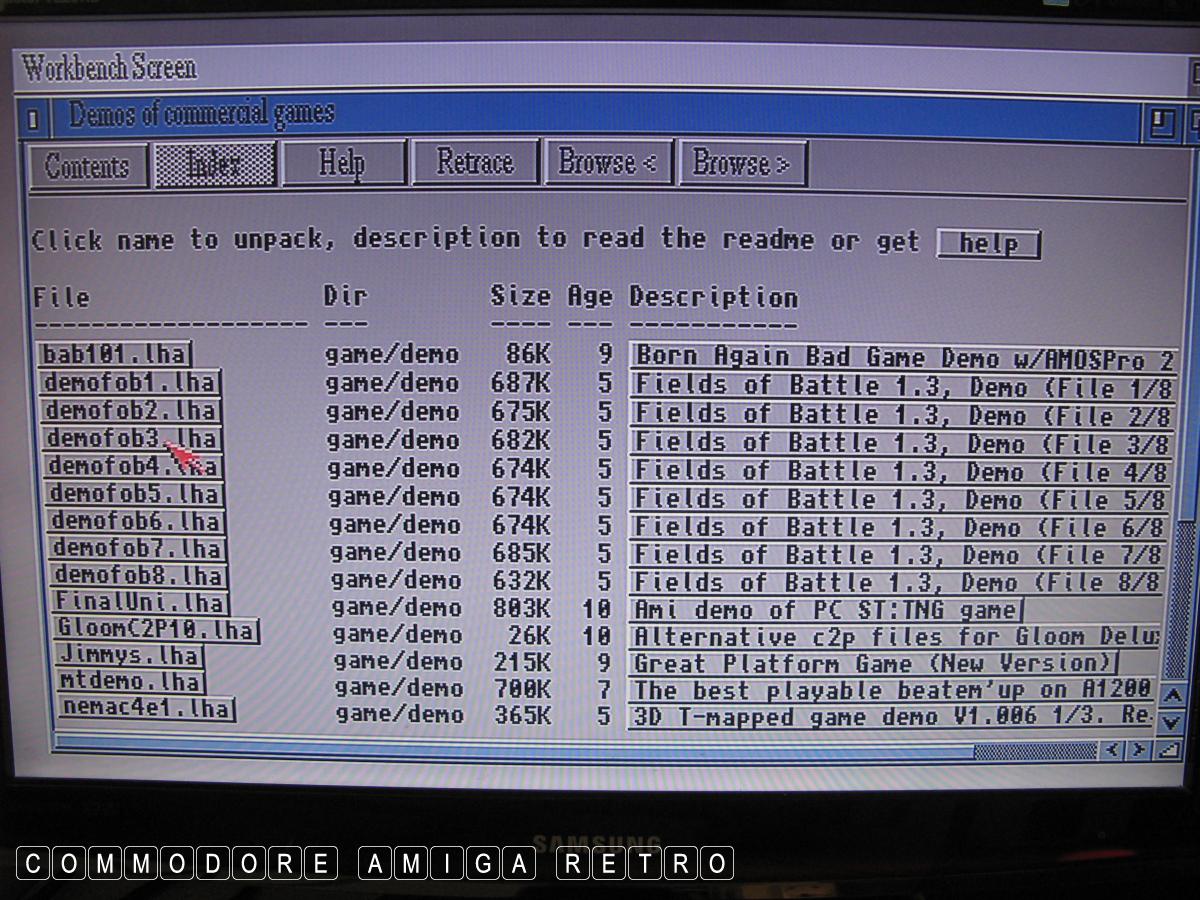Click the horizontal scroll left arrow
This screenshot has height=900, width=1200.
click(1112, 749)
